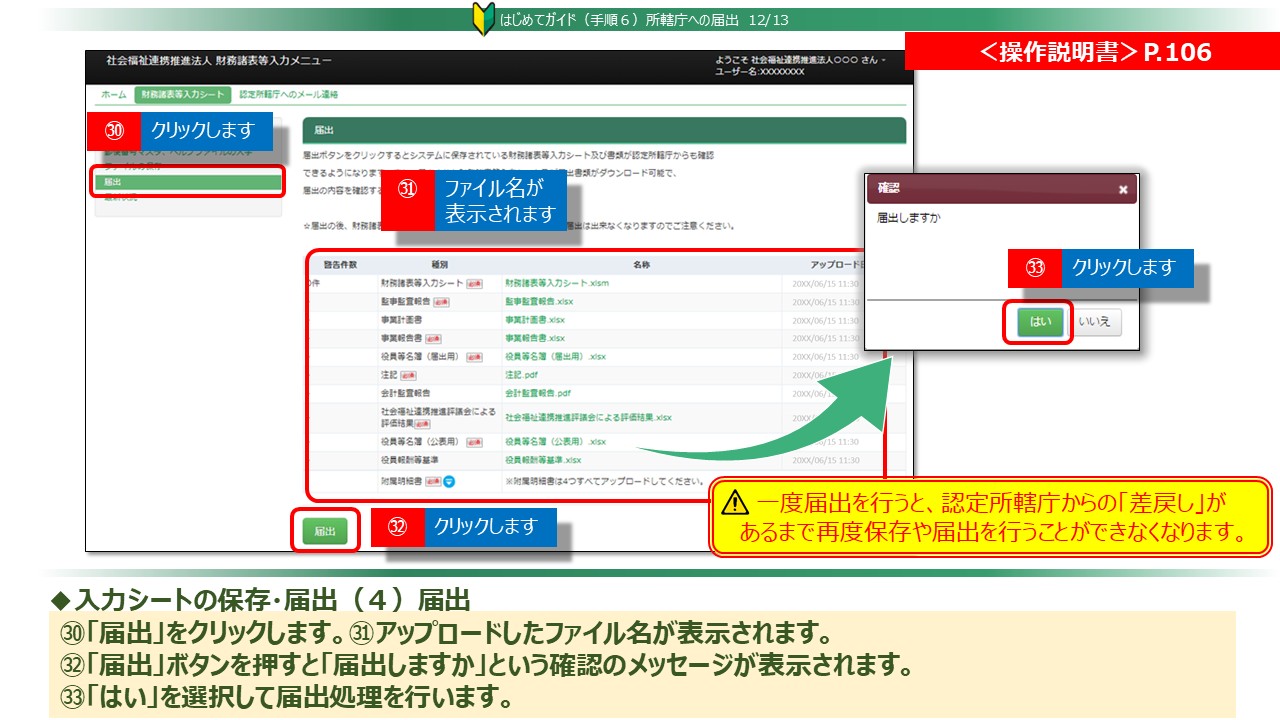Open 役員等名簿（届出用）.xlsx link
This screenshot has width=1280, height=720.
[555, 356]
